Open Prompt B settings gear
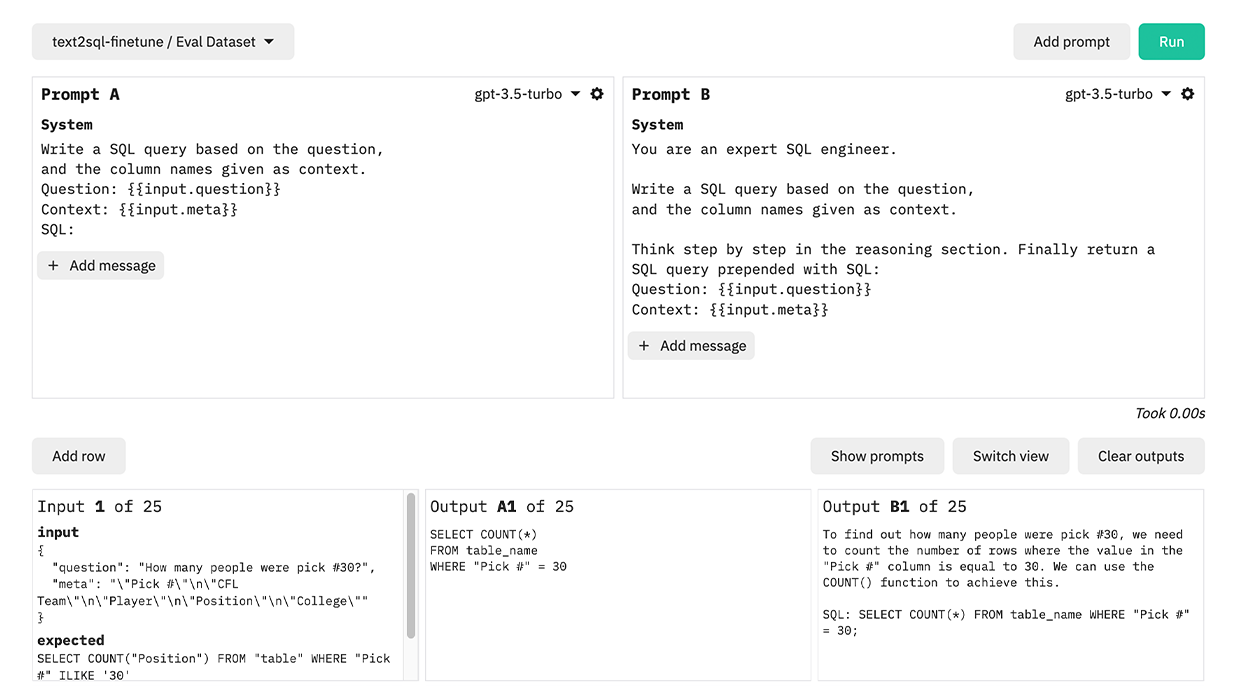1236x700 pixels. (x=1188, y=94)
